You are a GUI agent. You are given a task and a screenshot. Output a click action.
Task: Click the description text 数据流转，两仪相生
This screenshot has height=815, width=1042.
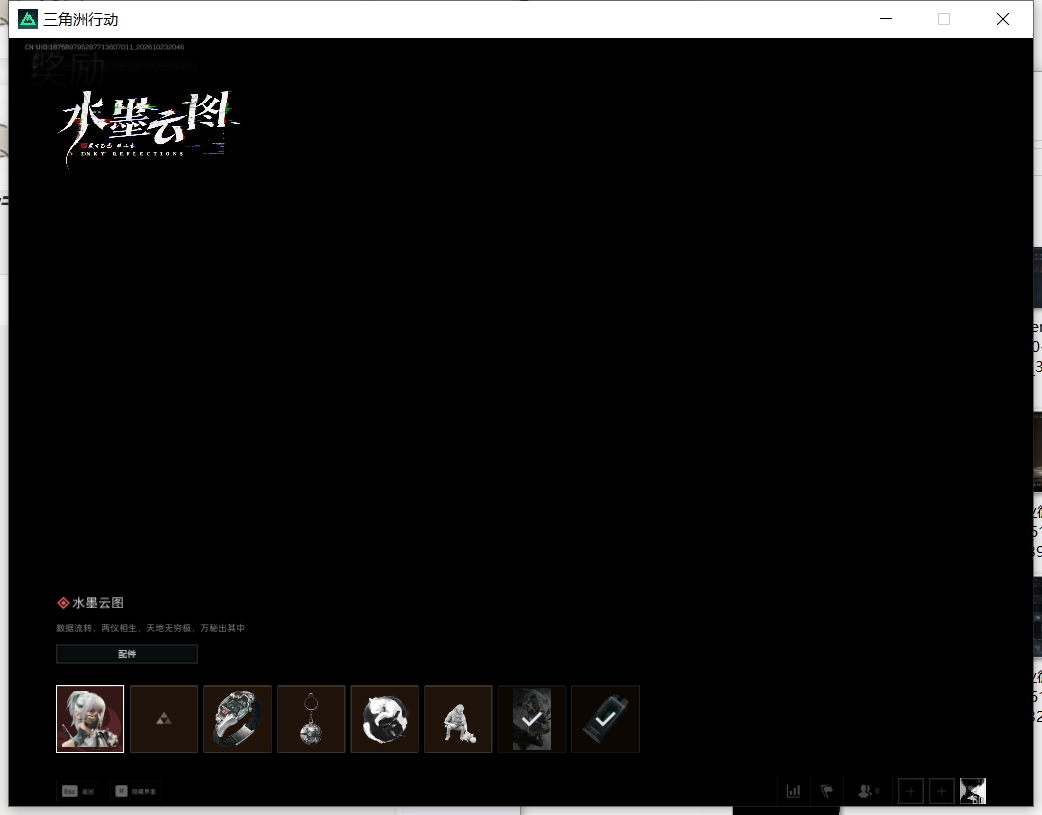[x=150, y=628]
